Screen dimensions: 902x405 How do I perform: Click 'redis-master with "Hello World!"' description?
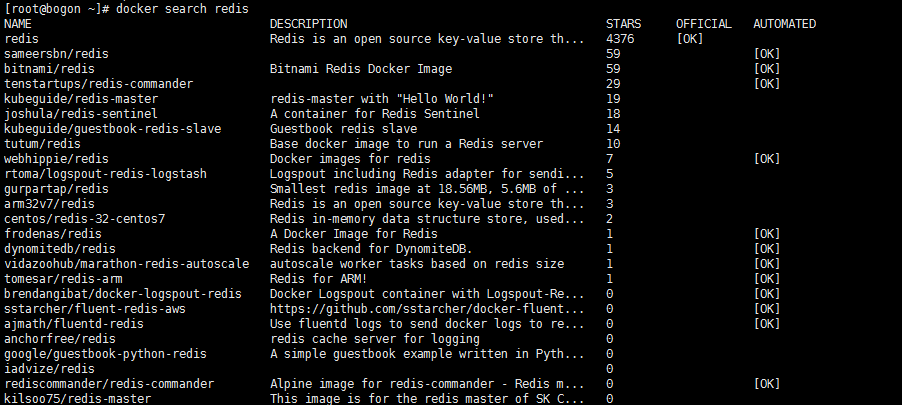tap(381, 98)
